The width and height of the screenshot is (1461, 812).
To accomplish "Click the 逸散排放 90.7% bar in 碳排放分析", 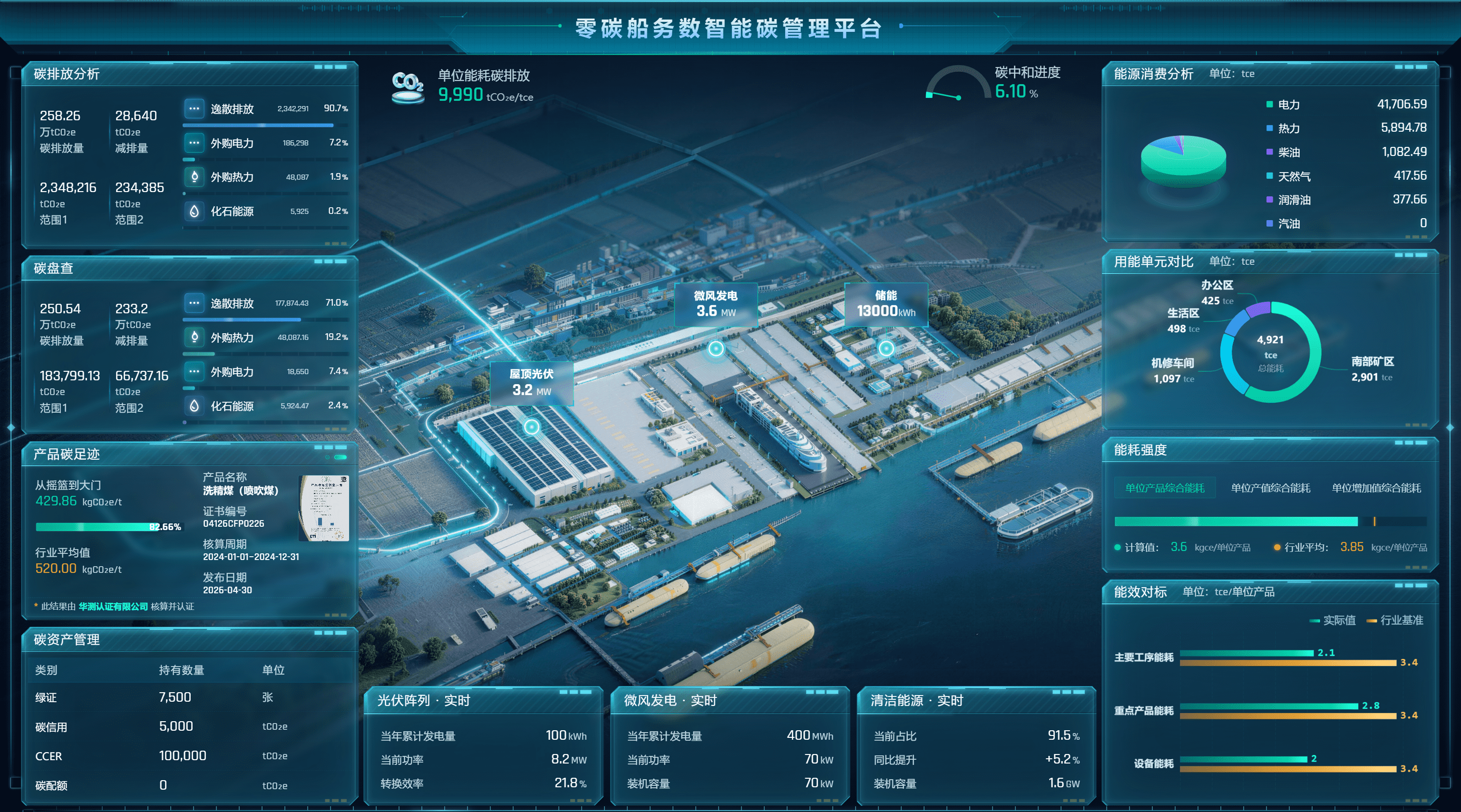I will (x=258, y=126).
